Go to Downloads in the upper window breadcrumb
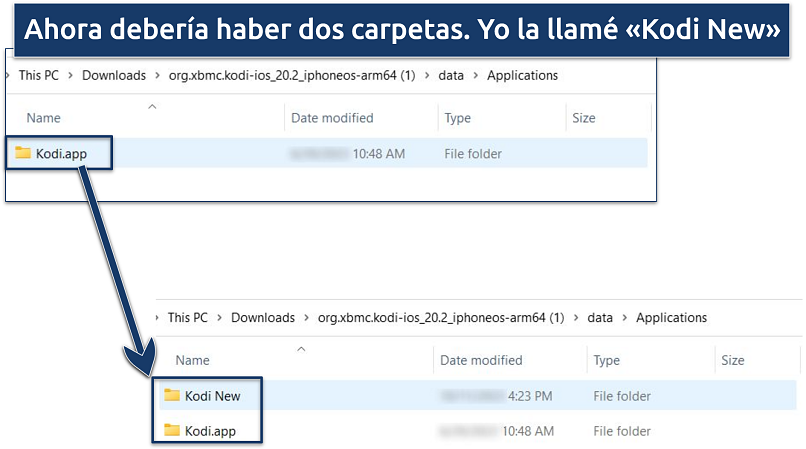Screen dimensions: 806x449 (114, 75)
